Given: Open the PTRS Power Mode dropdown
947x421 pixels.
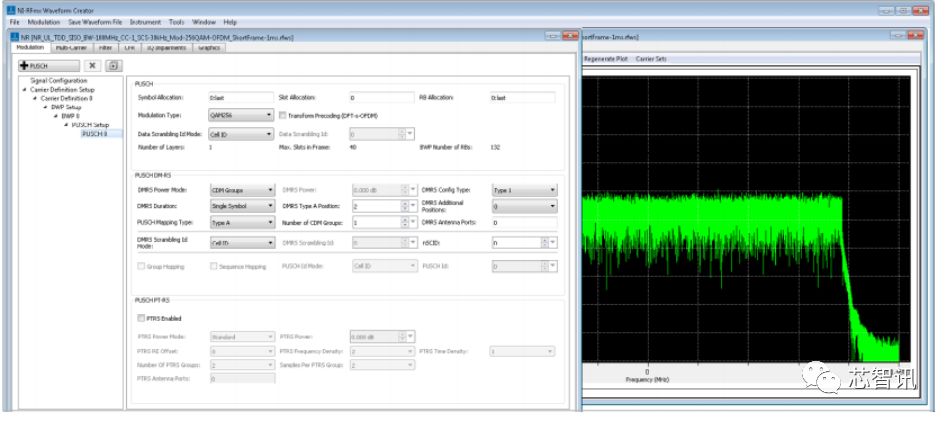Looking at the screenshot, I should tap(242, 336).
